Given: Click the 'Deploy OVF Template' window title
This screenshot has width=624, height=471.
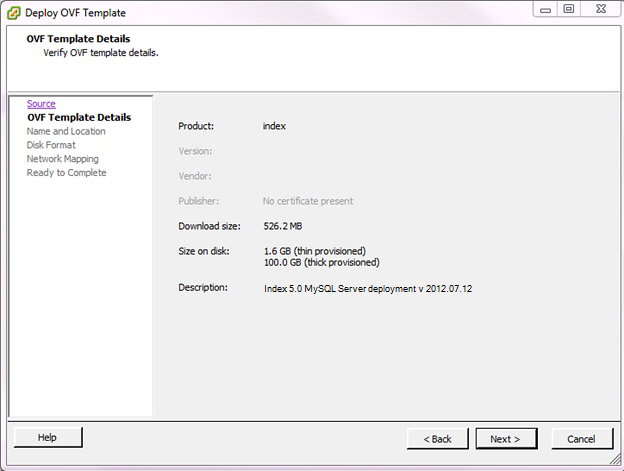Looking at the screenshot, I should click(x=75, y=13).
